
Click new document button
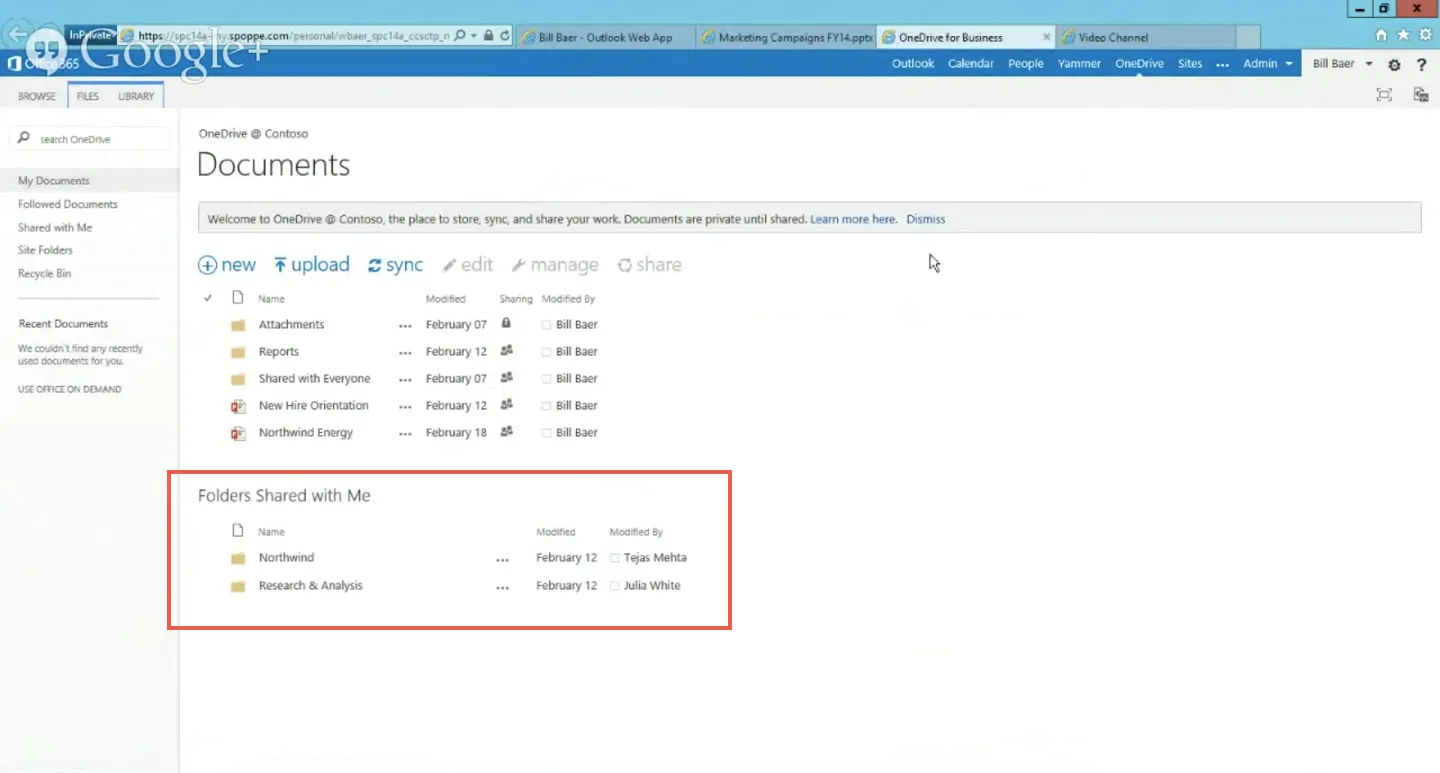[x=227, y=265]
